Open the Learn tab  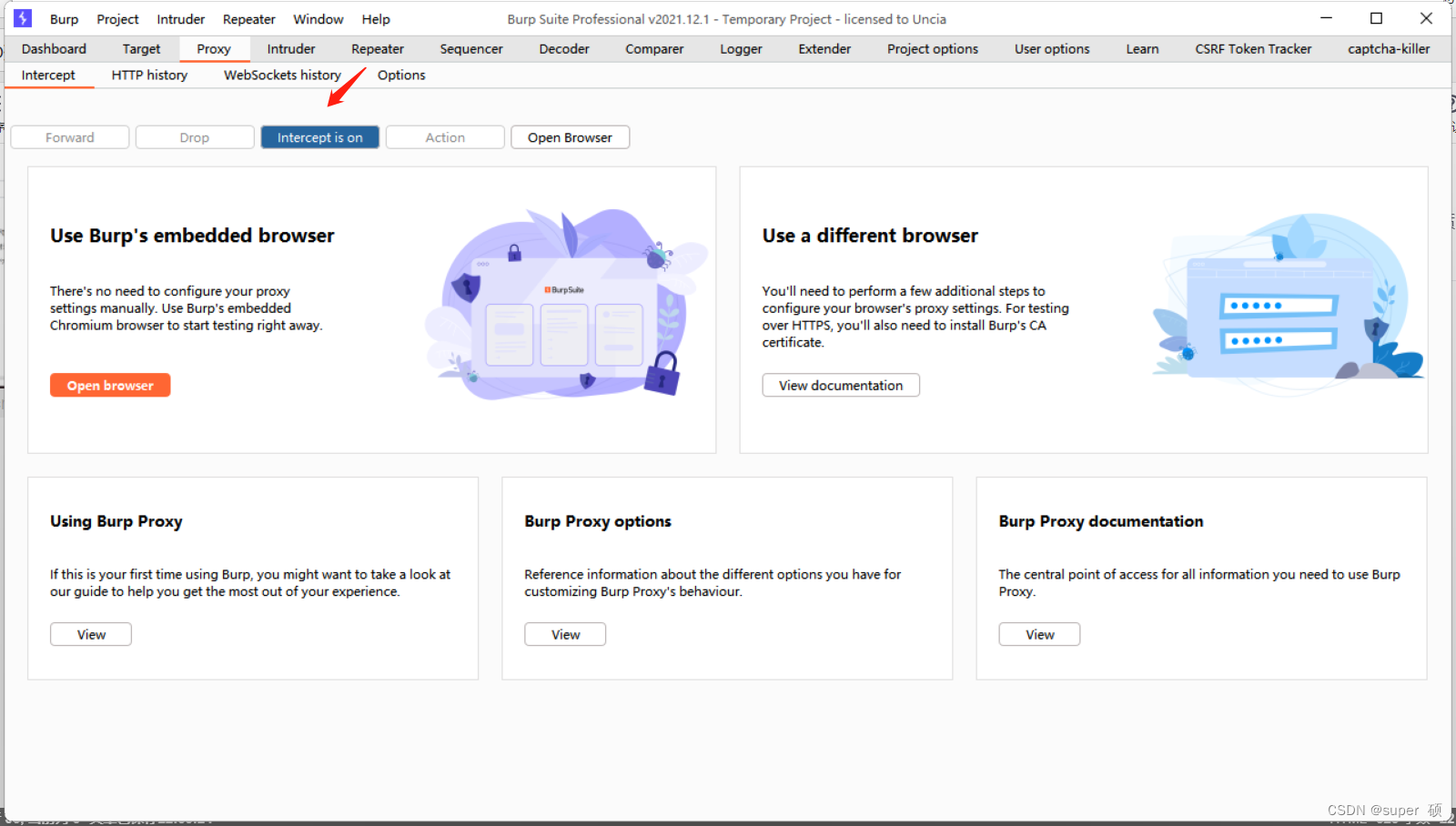coord(1142,49)
